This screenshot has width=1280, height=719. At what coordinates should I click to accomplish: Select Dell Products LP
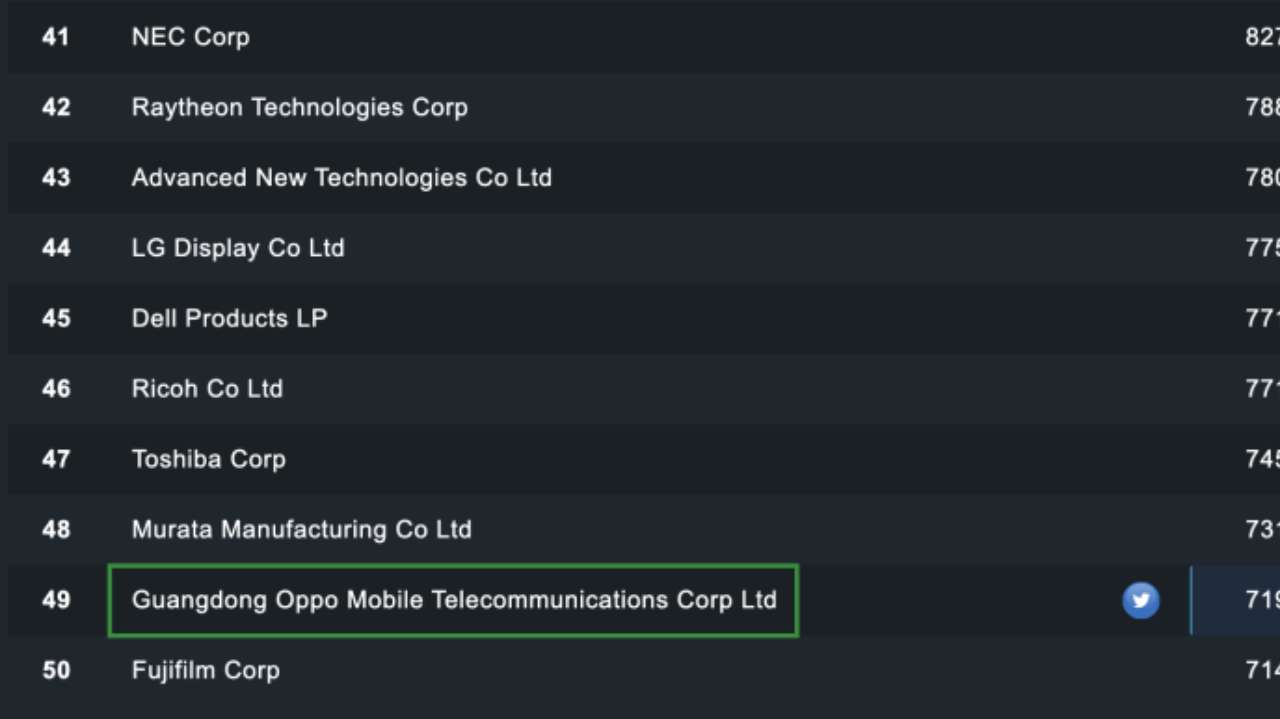230,318
